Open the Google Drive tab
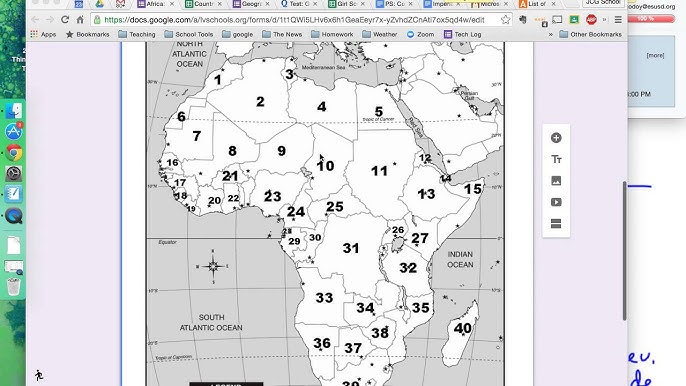Viewport: 686px width, 386px height. [x=100, y=4]
